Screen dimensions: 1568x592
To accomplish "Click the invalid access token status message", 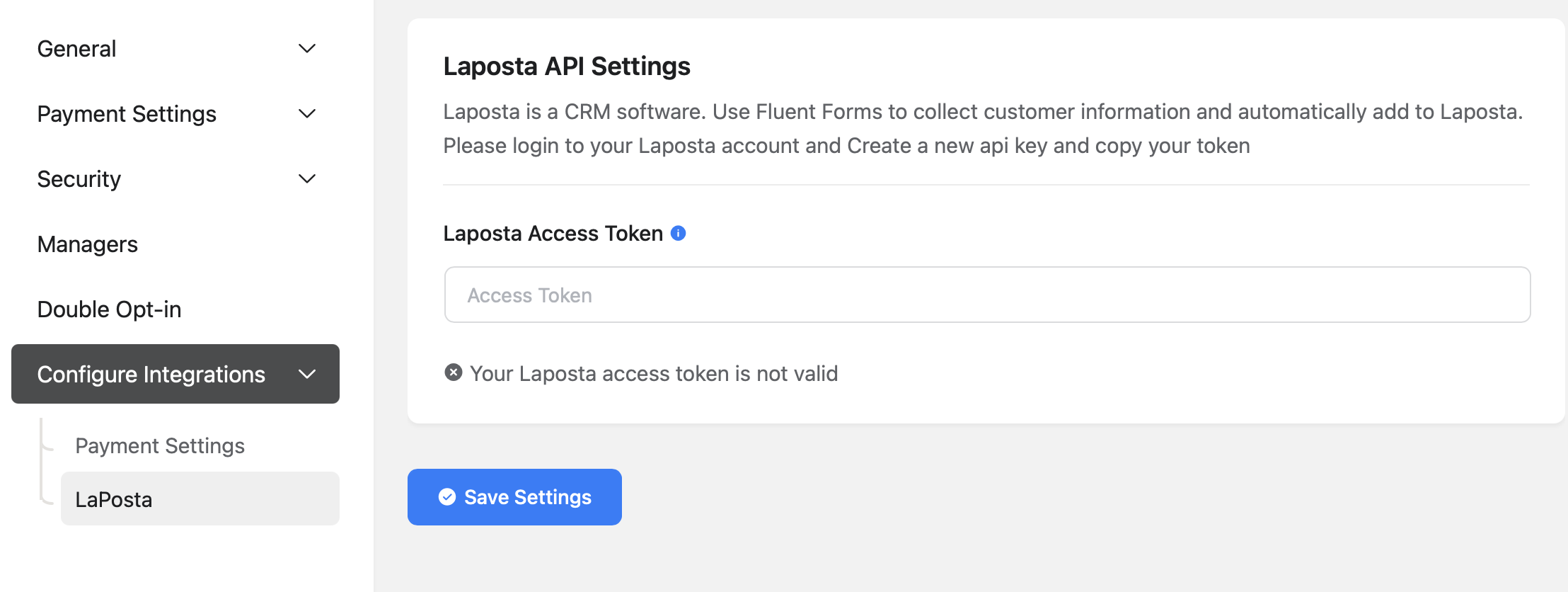I will 654,373.
